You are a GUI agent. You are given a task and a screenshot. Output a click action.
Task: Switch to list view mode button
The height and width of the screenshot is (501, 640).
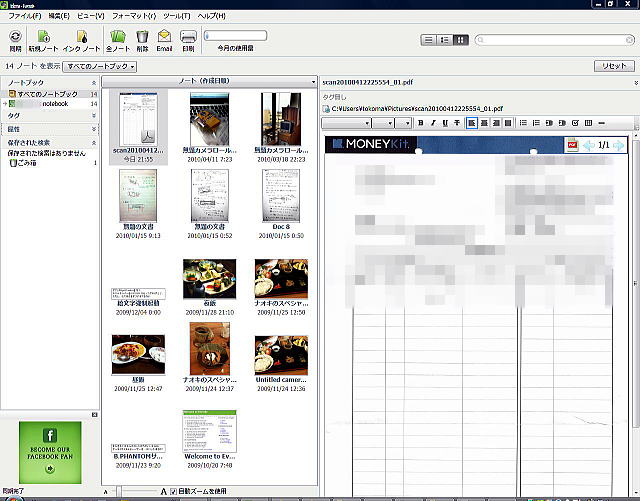click(428, 40)
